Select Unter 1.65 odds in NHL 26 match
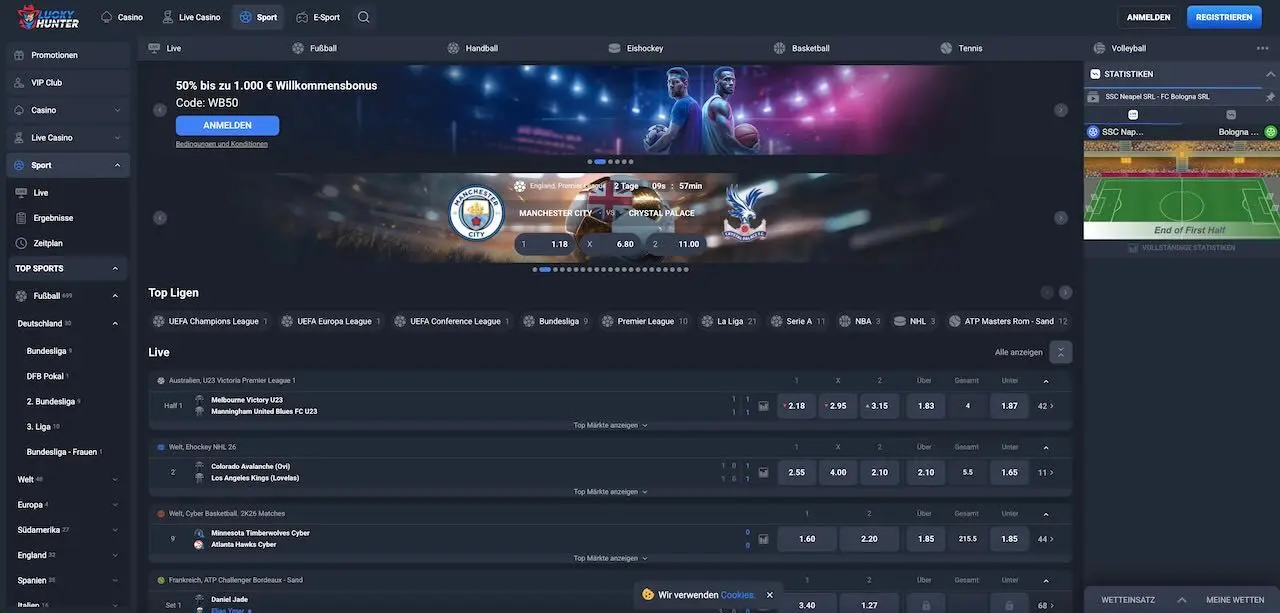The height and width of the screenshot is (613, 1280). (x=1009, y=472)
